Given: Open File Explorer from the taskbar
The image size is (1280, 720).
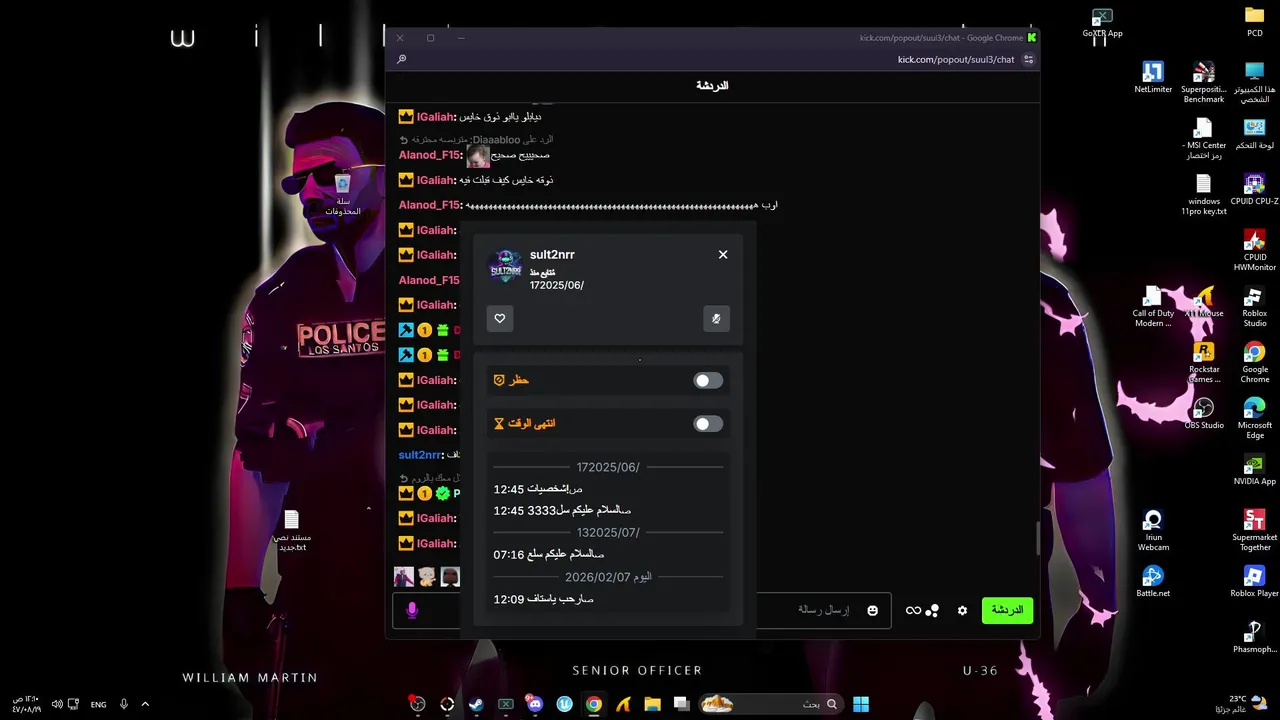Looking at the screenshot, I should tap(652, 704).
